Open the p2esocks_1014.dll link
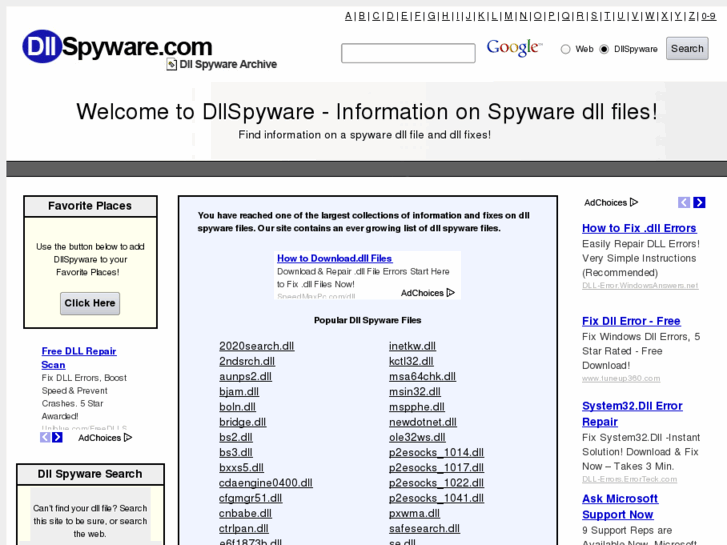727x545 pixels. [436, 453]
